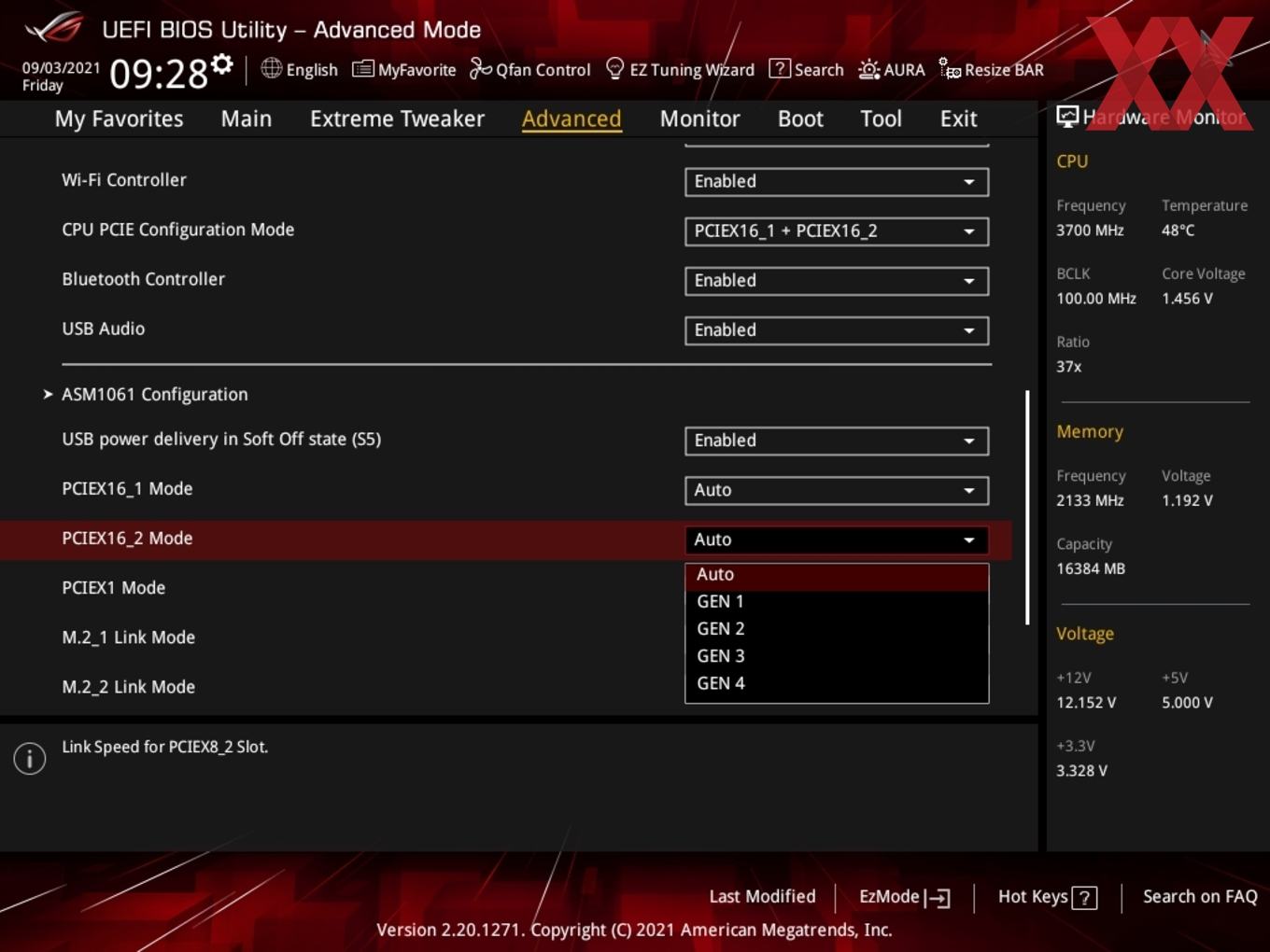Click the Advanced tab
Screen dimensions: 1270x952
(x=571, y=119)
